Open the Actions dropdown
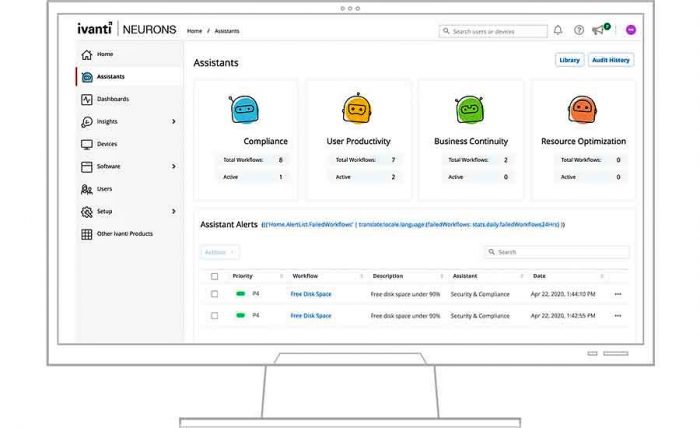700x428 pixels. (x=220, y=252)
